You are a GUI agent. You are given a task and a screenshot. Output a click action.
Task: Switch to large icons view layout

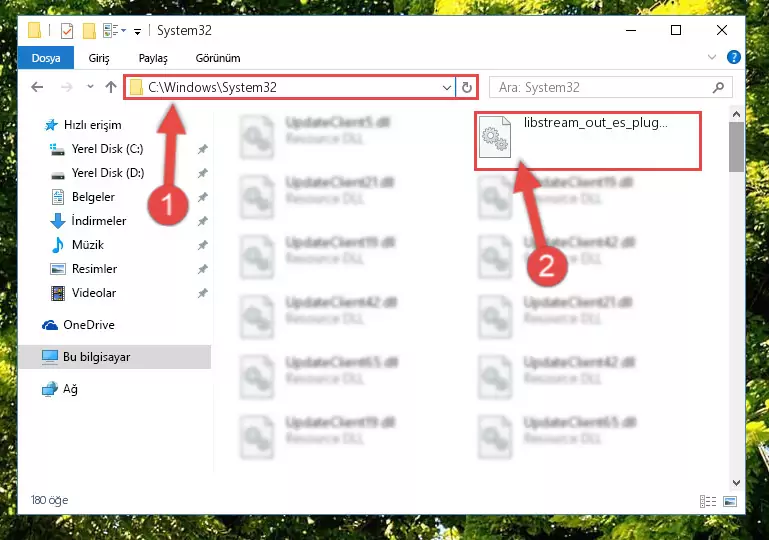[x=730, y=501]
